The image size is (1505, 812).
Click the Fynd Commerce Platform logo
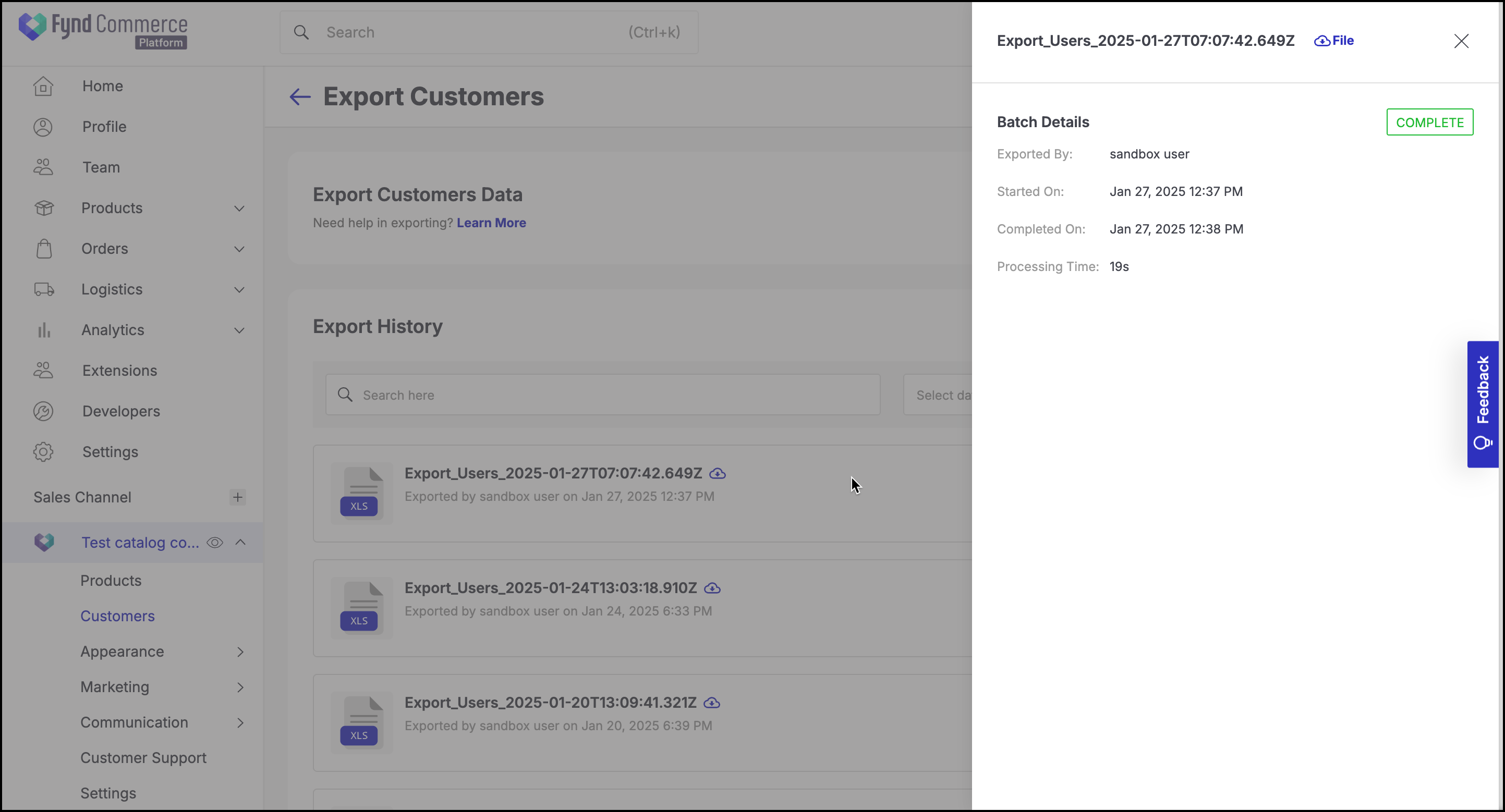103,31
